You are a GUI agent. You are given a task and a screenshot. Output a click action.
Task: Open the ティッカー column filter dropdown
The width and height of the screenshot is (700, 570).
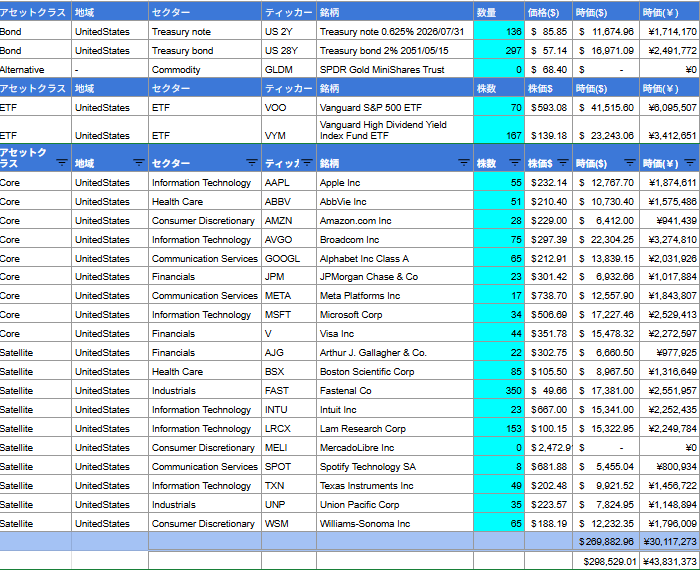click(x=307, y=162)
